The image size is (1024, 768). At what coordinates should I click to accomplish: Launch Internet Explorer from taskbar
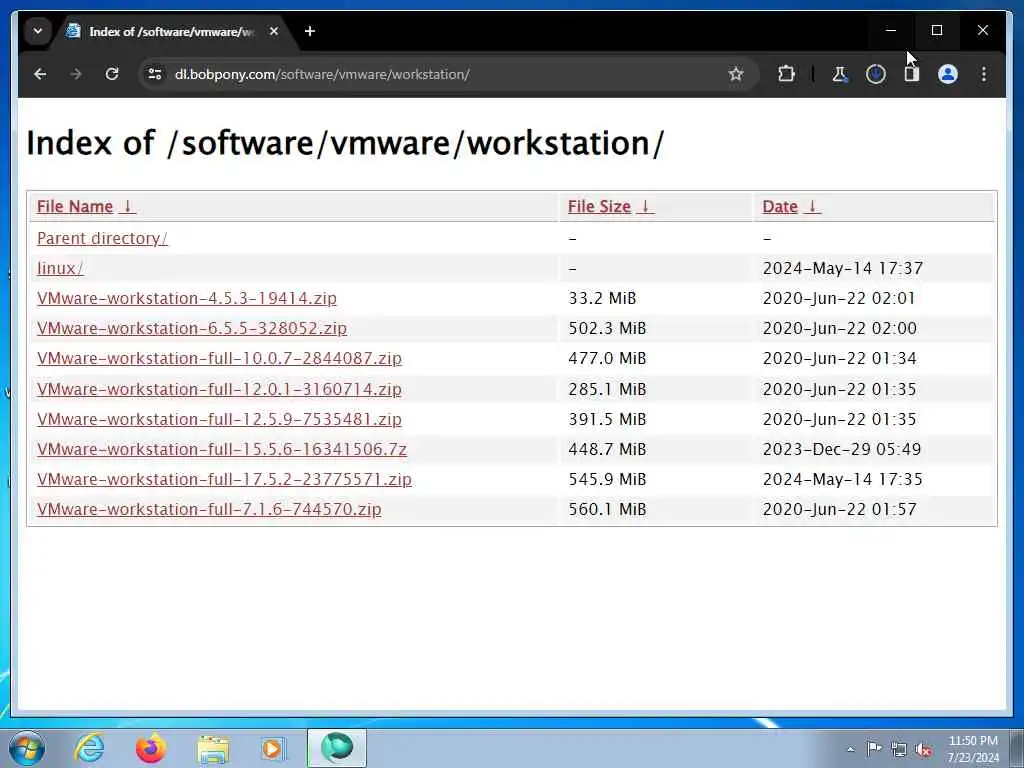tap(89, 748)
